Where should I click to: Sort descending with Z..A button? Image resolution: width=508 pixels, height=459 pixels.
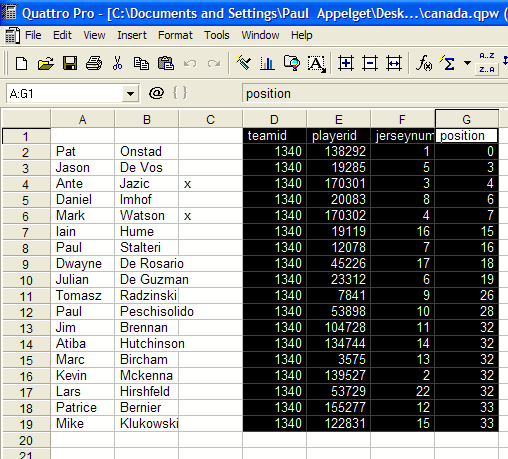pyautogui.click(x=487, y=69)
